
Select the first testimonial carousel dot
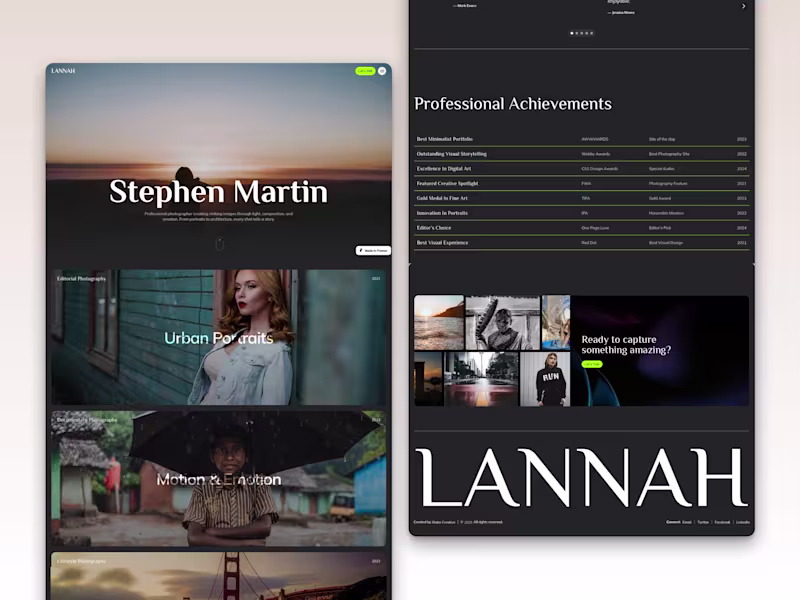[x=572, y=33]
